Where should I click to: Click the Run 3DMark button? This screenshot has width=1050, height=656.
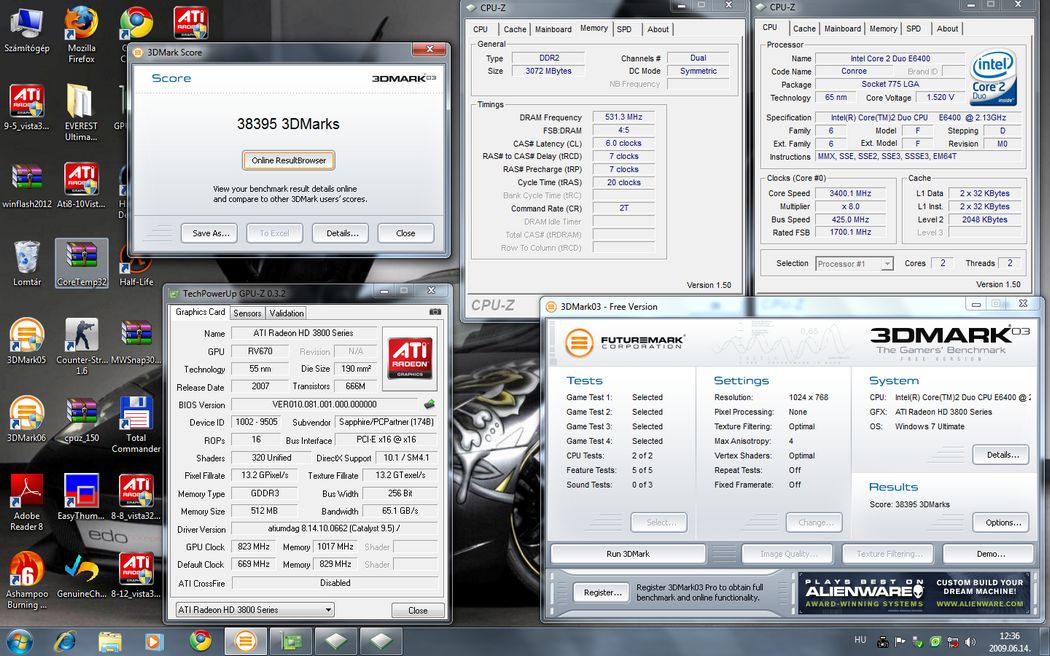click(627, 554)
